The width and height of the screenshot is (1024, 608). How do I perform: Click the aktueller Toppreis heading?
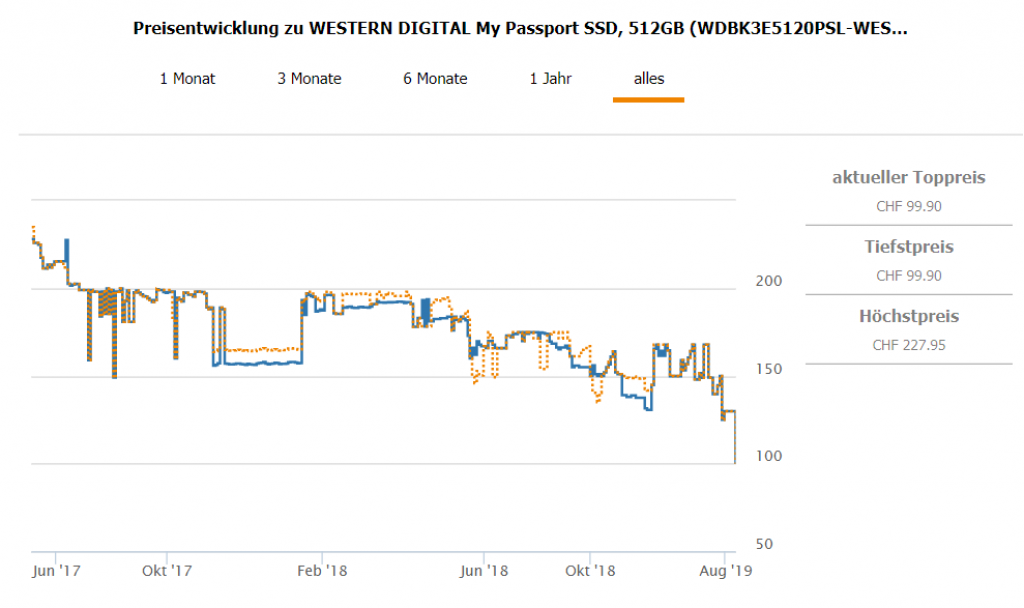908,178
